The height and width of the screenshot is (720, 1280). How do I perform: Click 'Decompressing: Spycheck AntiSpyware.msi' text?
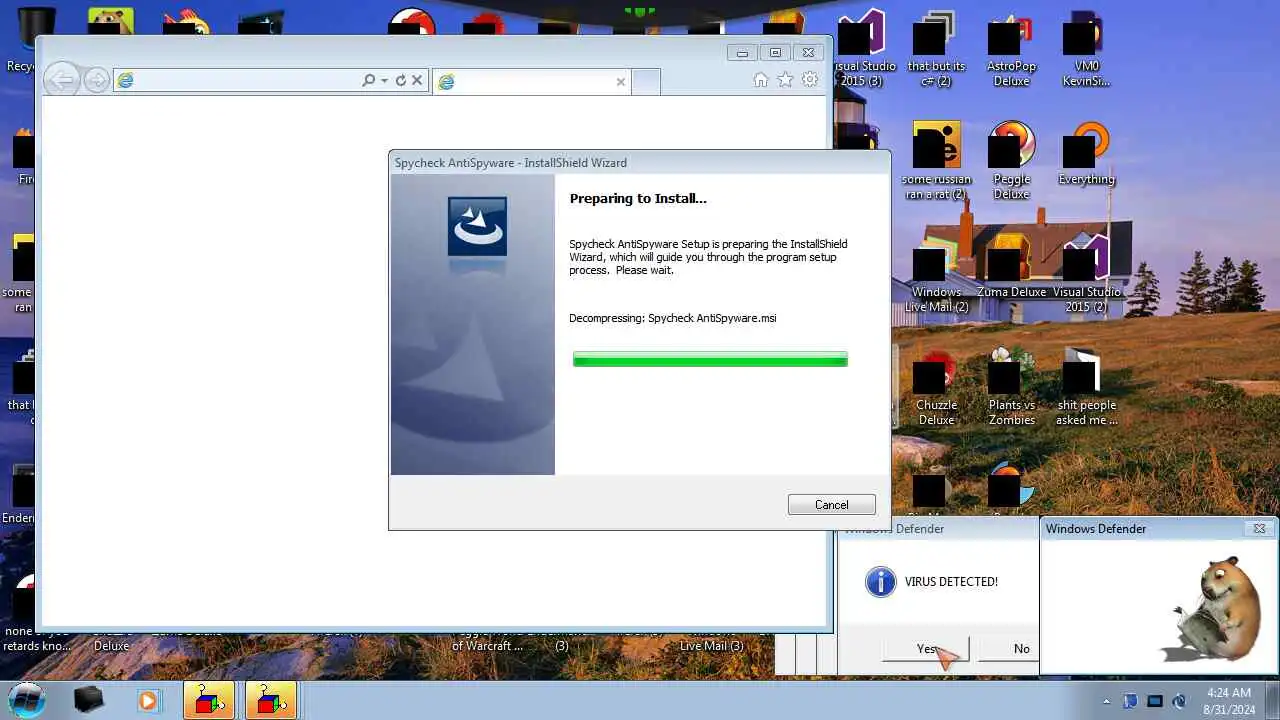(673, 318)
